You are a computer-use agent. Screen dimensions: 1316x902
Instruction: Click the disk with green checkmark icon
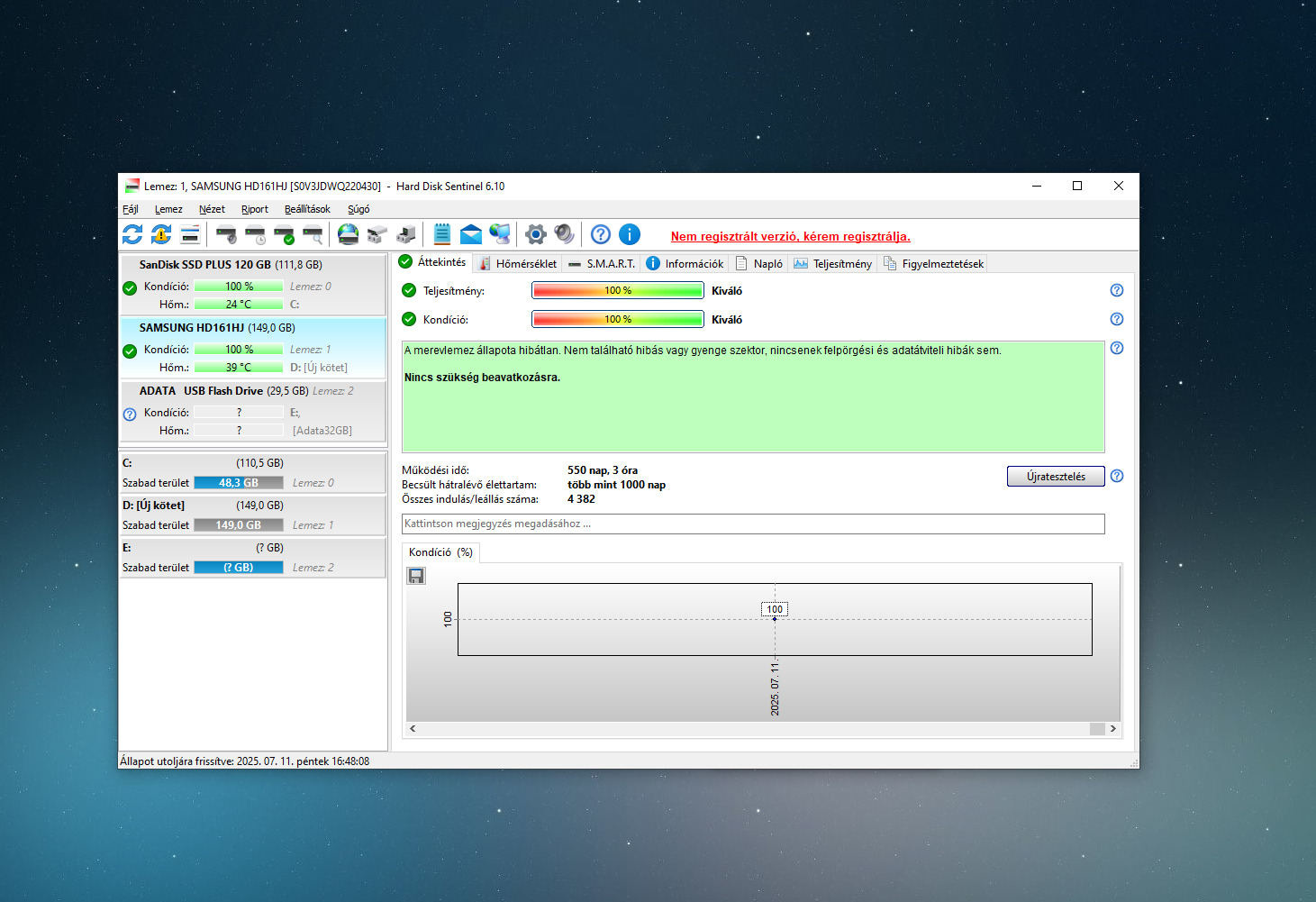(x=284, y=235)
